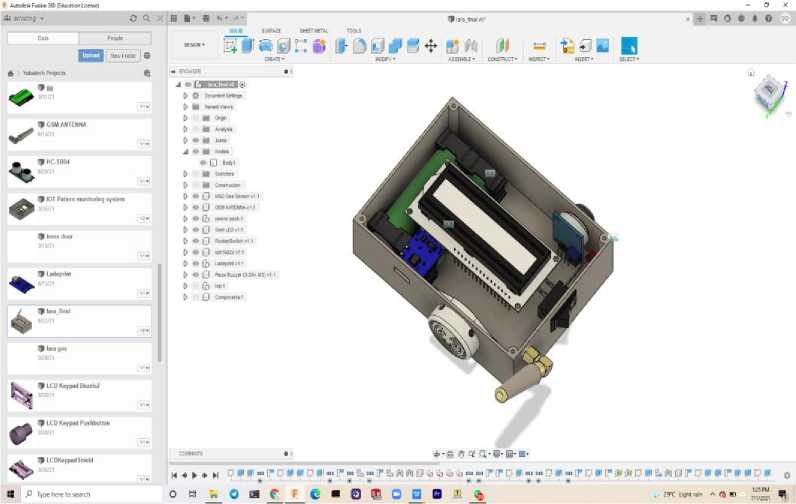Screen dimensions: 796x504
Task: Toggle visibility of the Bodies folder
Action: coord(195,151)
